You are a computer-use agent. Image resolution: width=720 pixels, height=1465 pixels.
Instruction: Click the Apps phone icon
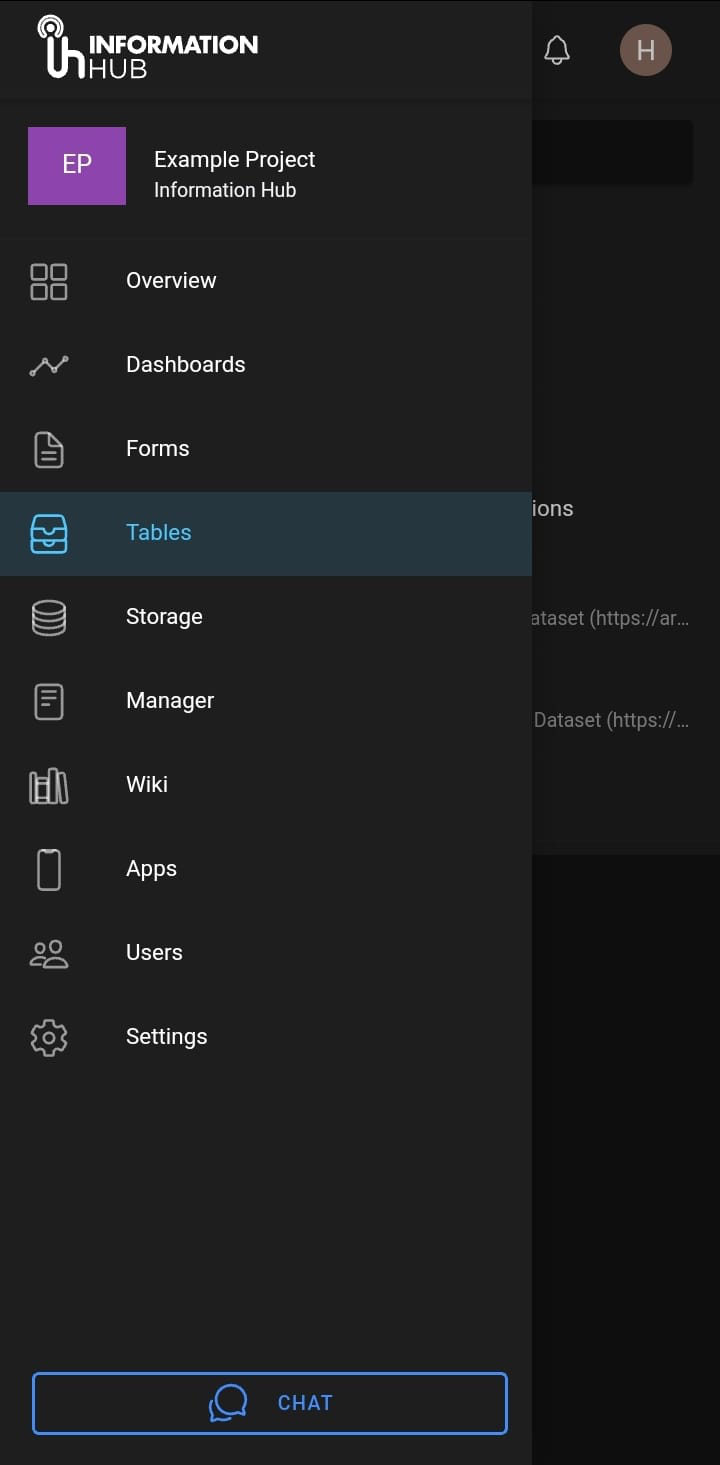pos(48,869)
